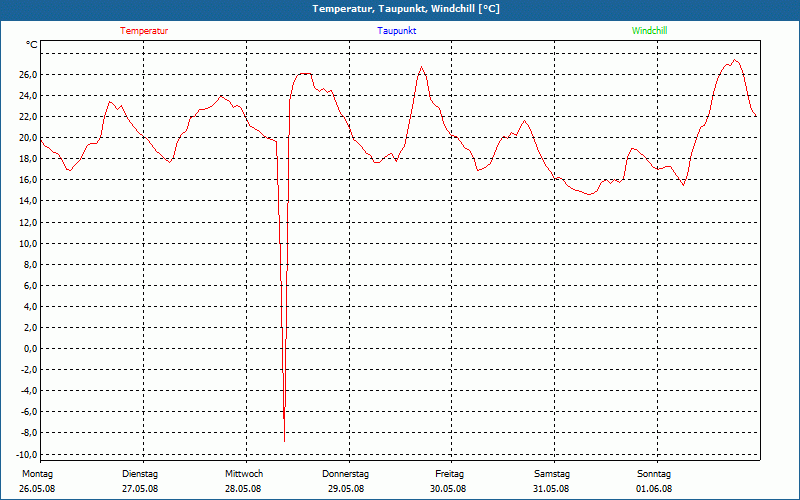This screenshot has width=800, height=500.
Task: Click the Dienstag day label
Action: click(140, 474)
